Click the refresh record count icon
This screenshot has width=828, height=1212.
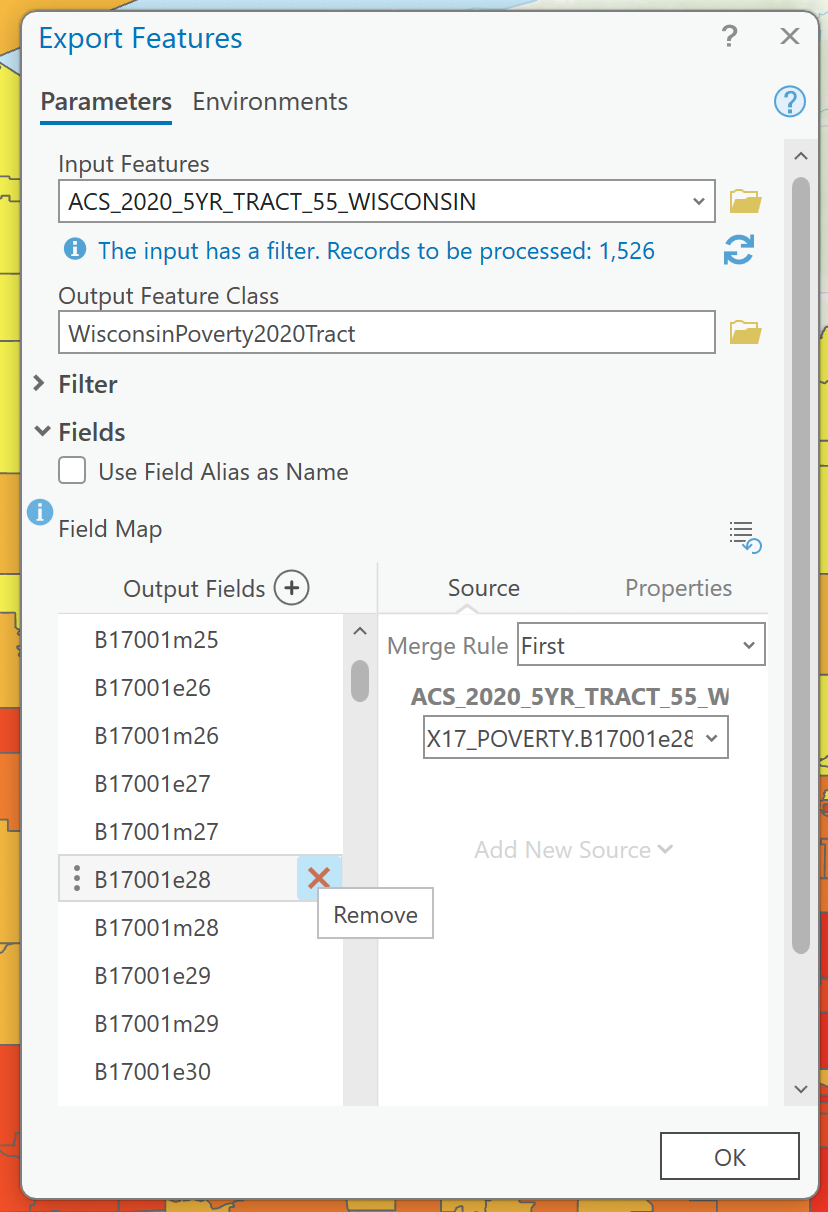click(738, 250)
